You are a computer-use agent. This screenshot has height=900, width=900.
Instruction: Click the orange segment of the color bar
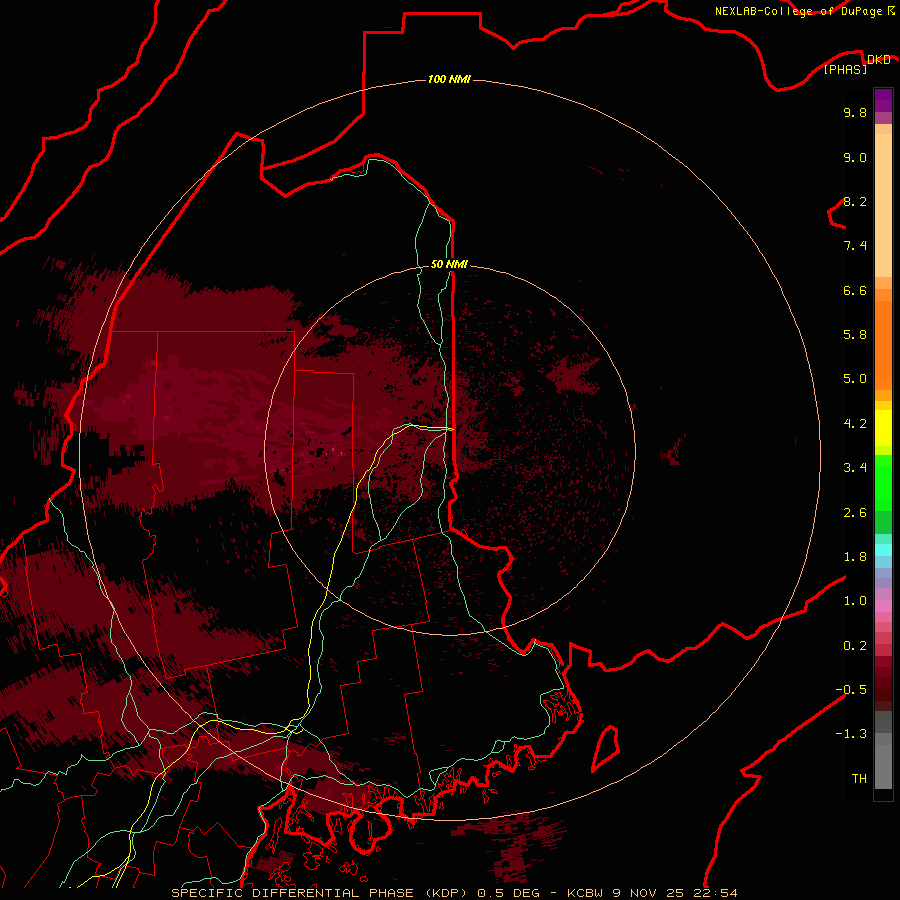[883, 345]
